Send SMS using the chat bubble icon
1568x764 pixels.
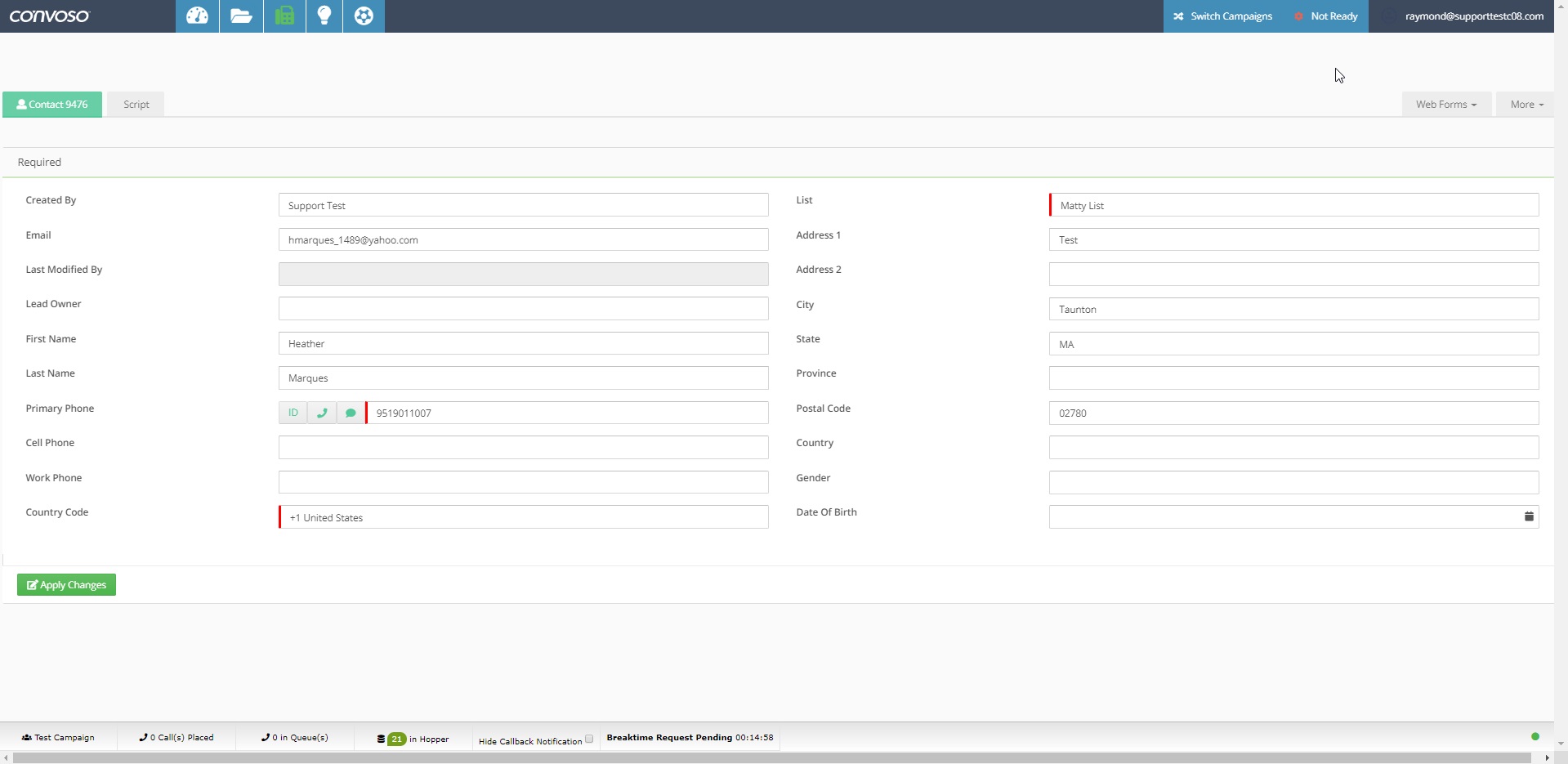tap(351, 413)
